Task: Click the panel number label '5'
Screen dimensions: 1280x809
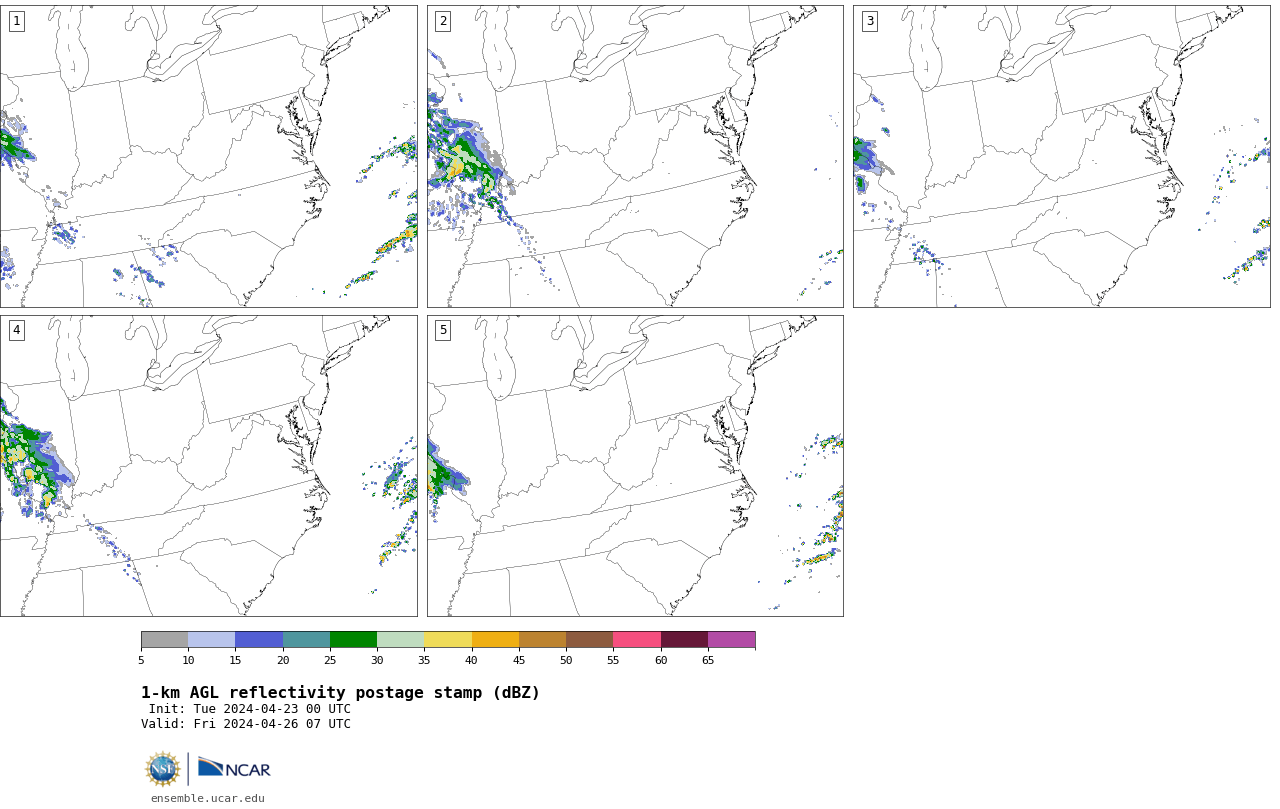Action: [x=443, y=330]
